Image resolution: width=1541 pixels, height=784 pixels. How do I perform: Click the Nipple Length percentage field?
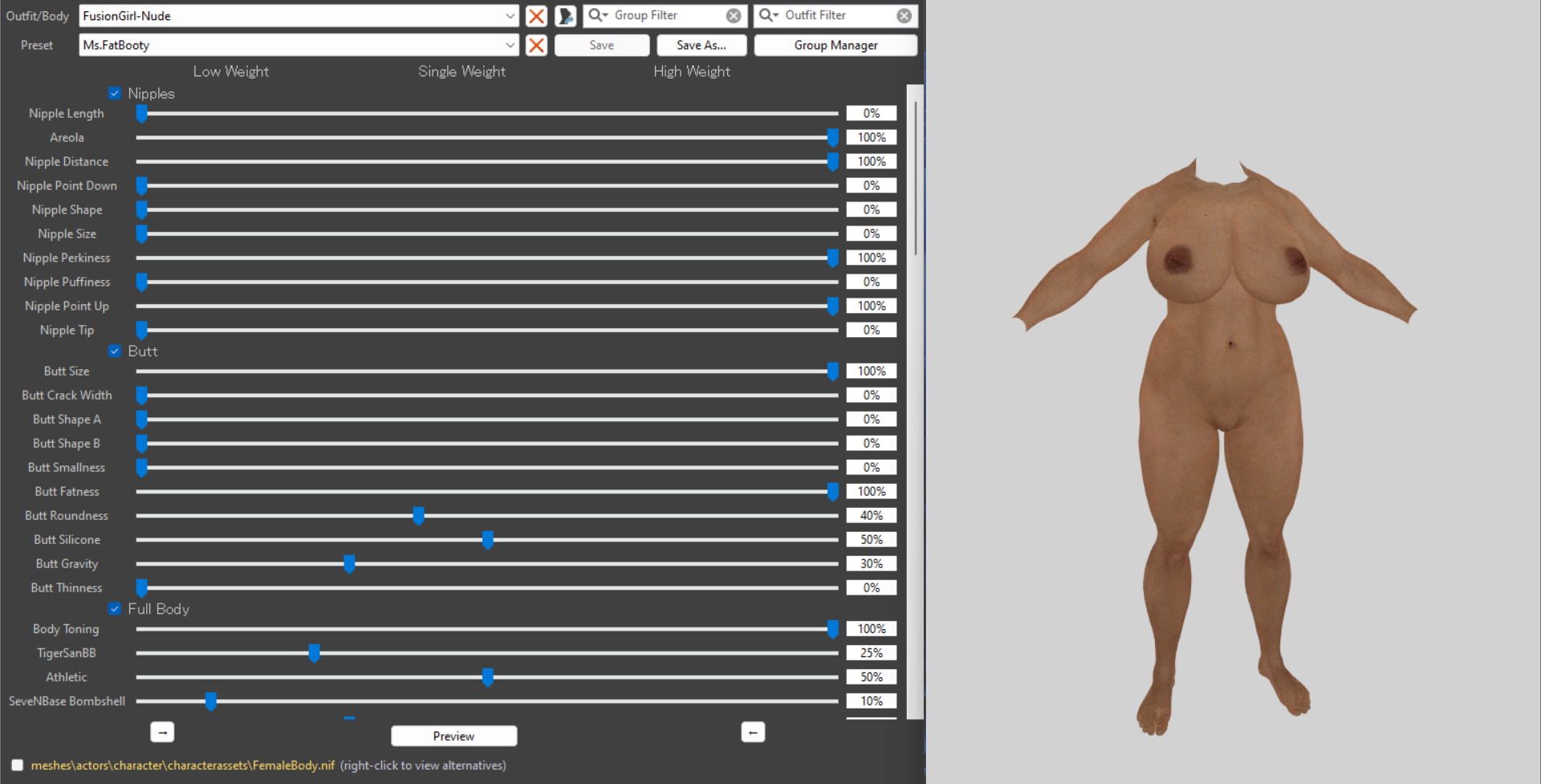click(x=872, y=113)
